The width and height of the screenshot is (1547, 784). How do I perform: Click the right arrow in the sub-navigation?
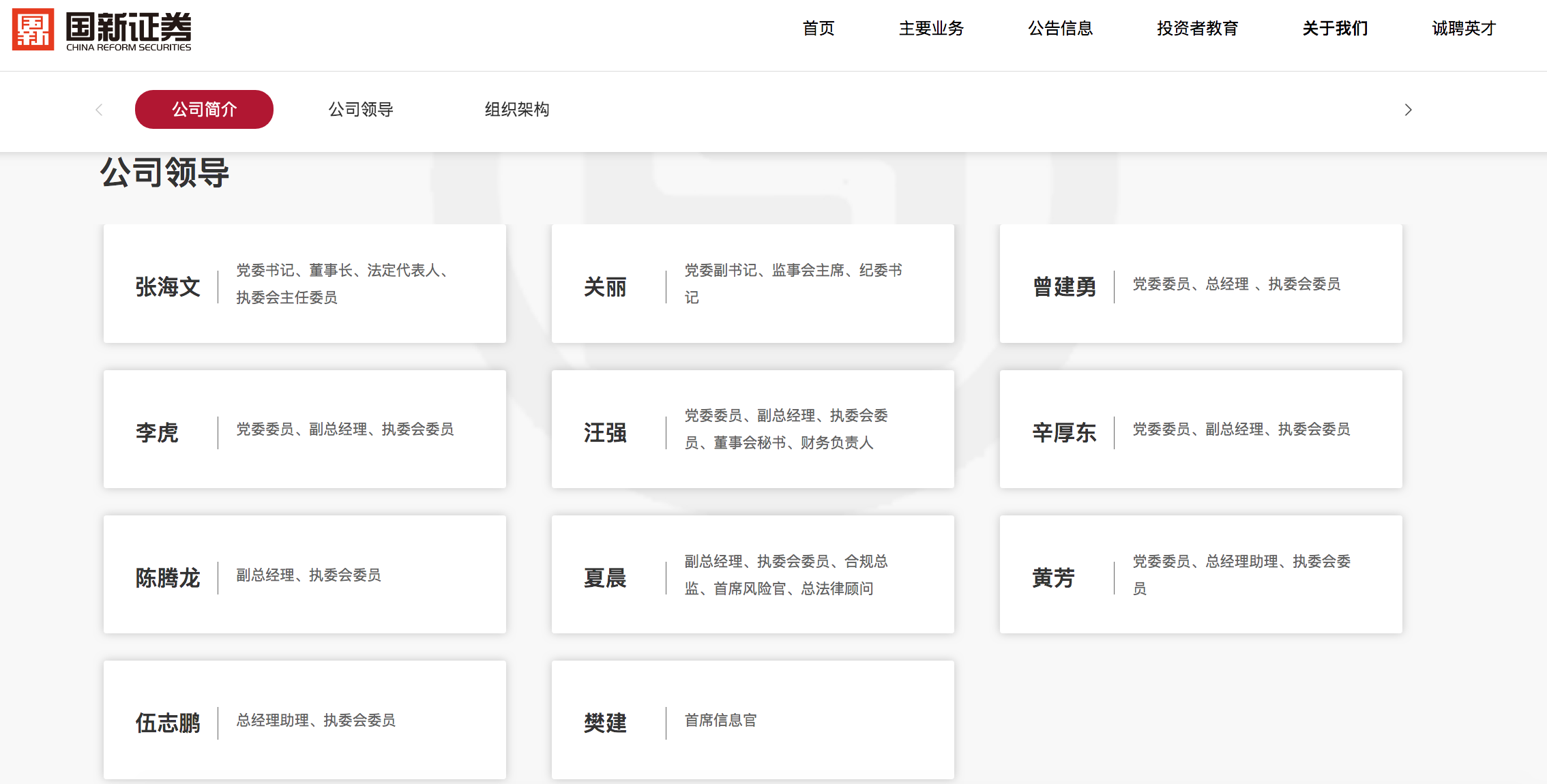(x=1408, y=110)
